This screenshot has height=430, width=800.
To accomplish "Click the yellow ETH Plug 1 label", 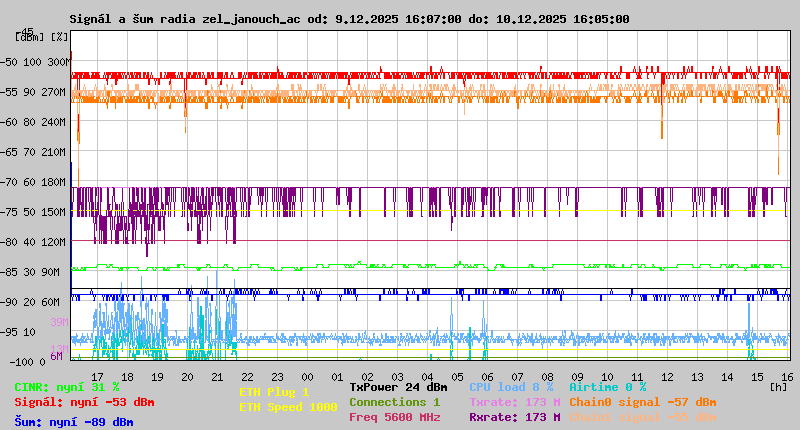I will click(274, 392).
